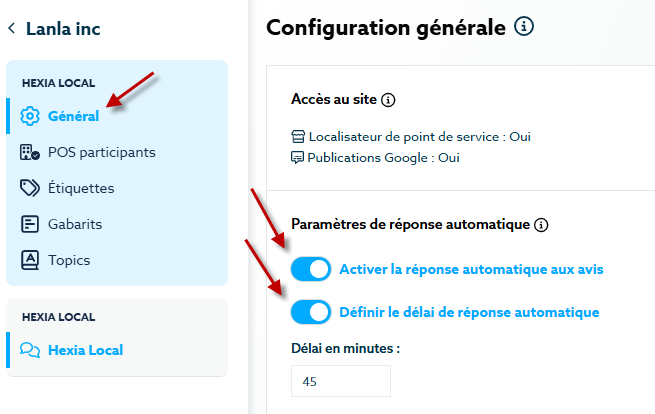This screenshot has width=655, height=414.
Task: Click the Étiquettes tag icon
Action: click(30, 188)
